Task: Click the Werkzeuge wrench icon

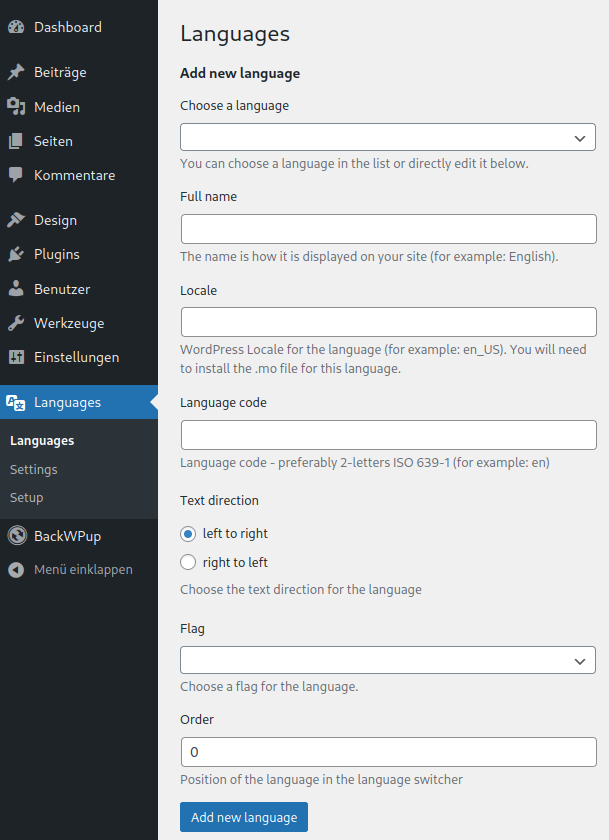Action: (x=16, y=323)
